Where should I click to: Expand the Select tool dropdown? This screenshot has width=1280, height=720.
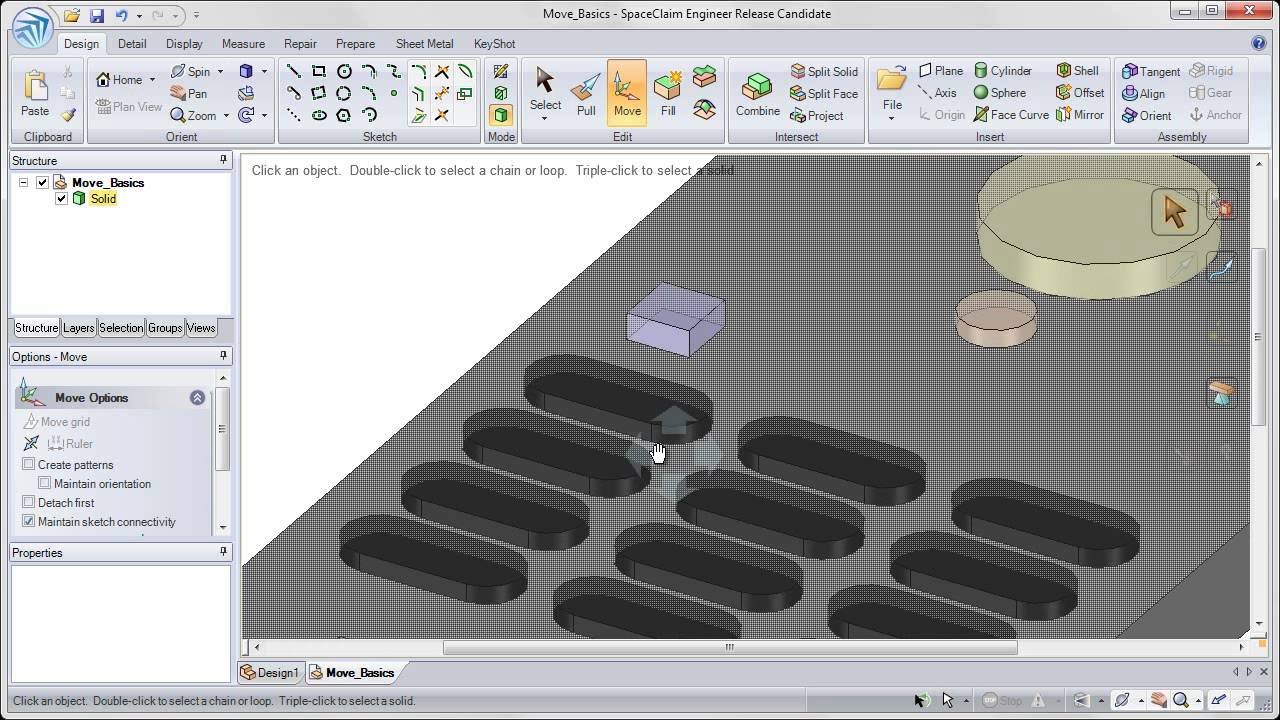pos(545,119)
